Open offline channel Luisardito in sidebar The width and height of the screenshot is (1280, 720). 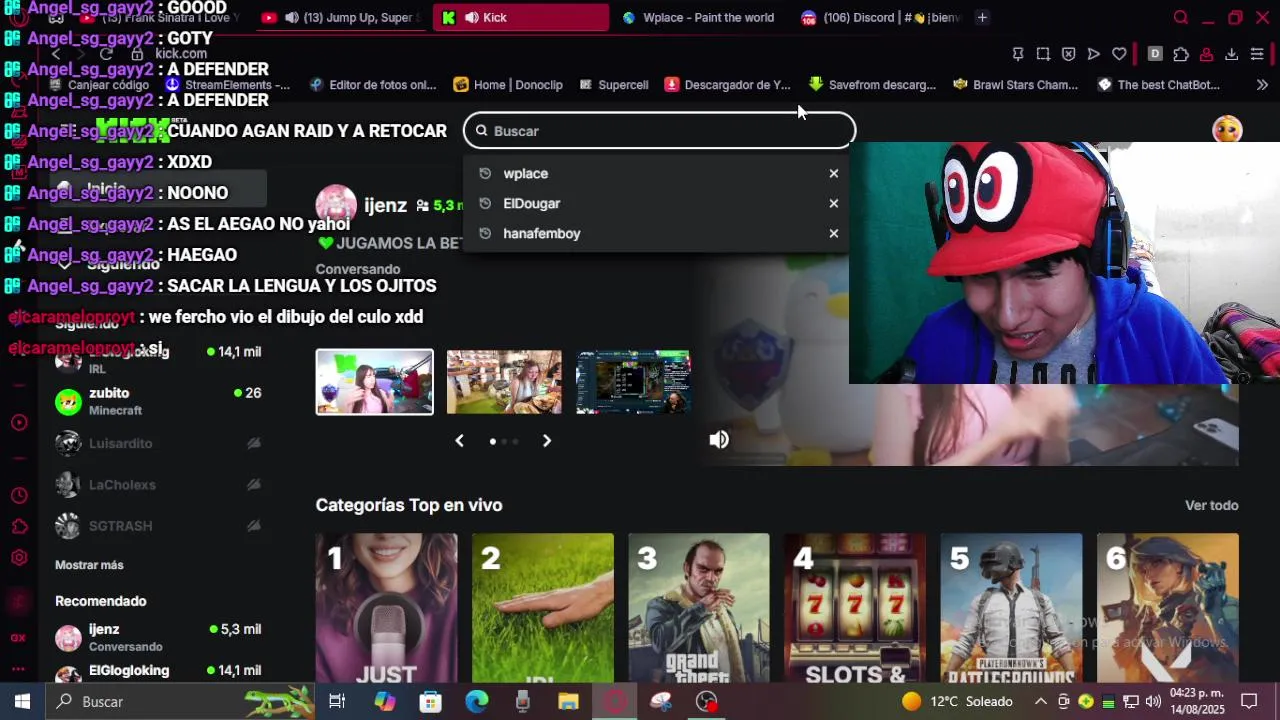158,443
